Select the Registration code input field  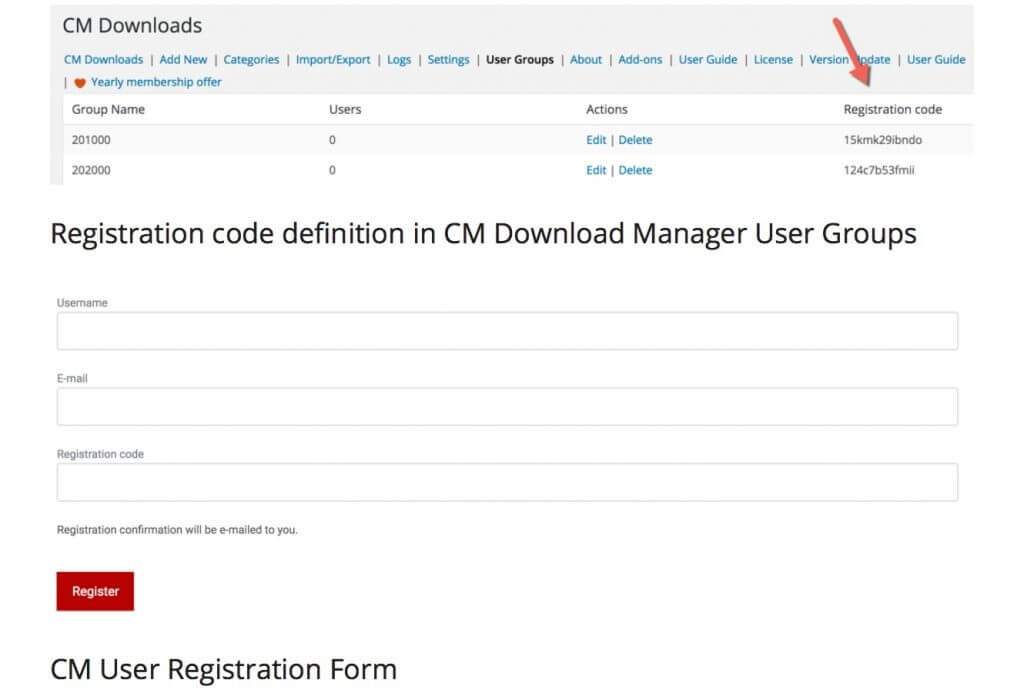[x=507, y=482]
